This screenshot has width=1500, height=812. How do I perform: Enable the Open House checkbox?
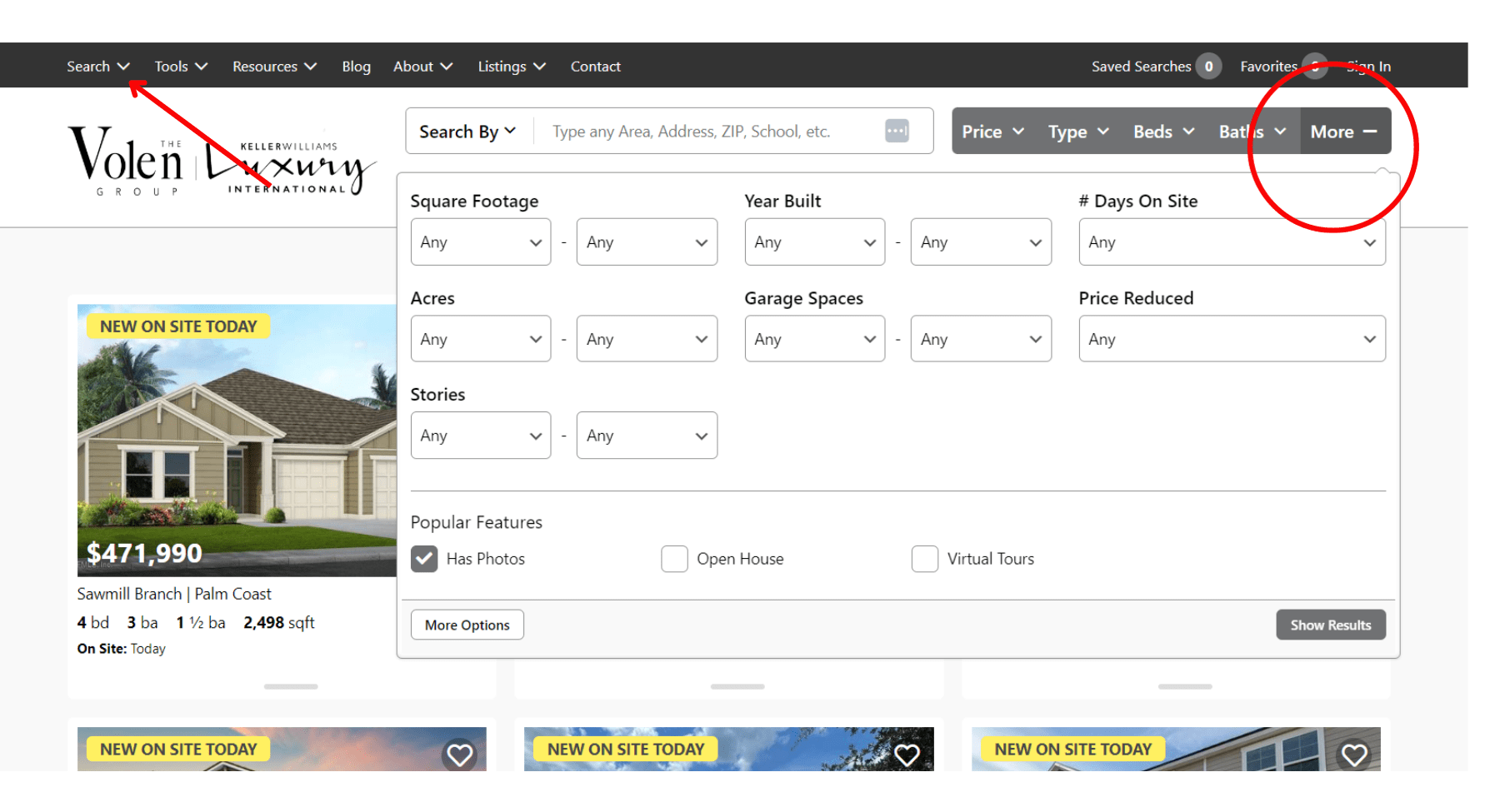(x=674, y=559)
